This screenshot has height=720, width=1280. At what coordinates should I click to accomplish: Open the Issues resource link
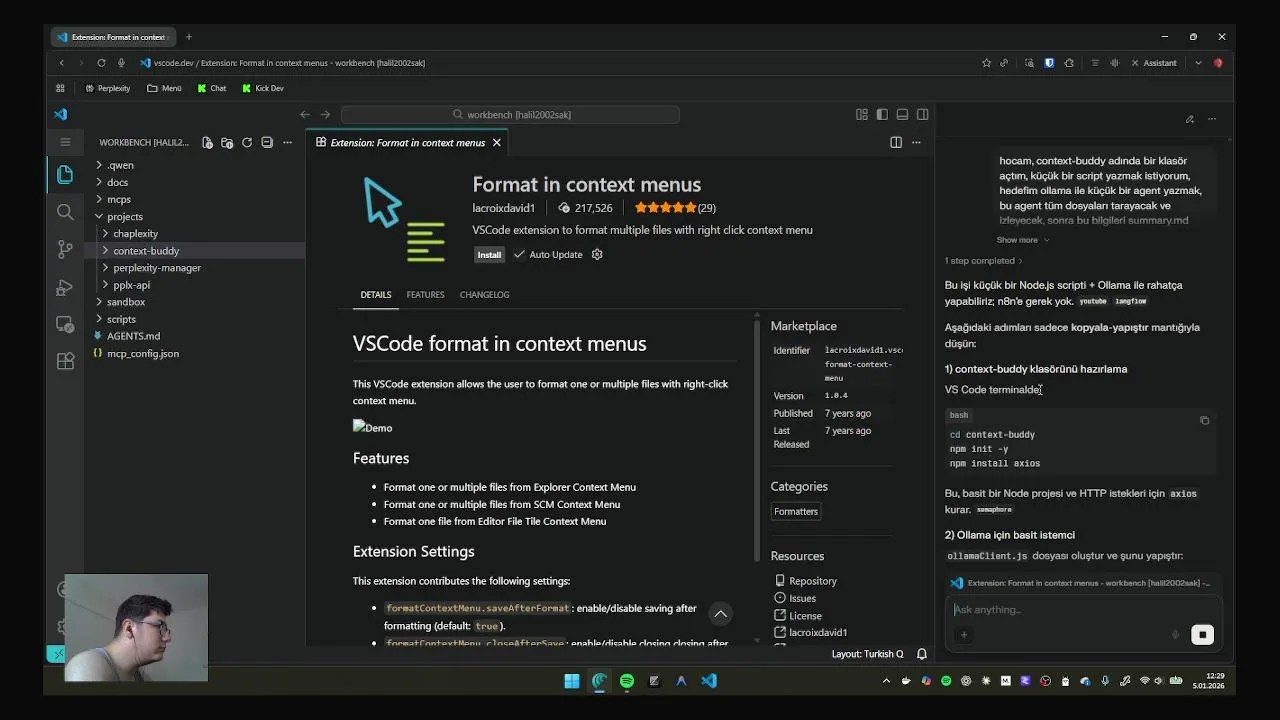[795, 598]
